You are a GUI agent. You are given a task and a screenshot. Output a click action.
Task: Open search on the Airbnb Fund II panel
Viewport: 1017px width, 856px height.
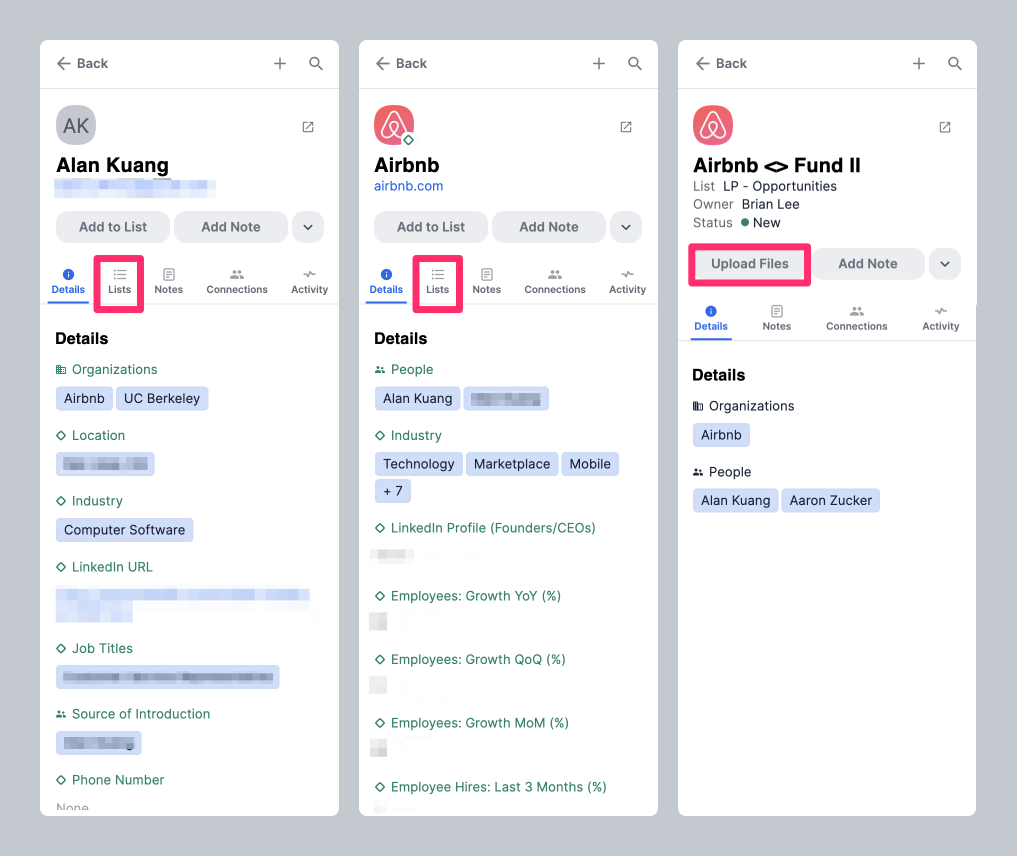(954, 63)
